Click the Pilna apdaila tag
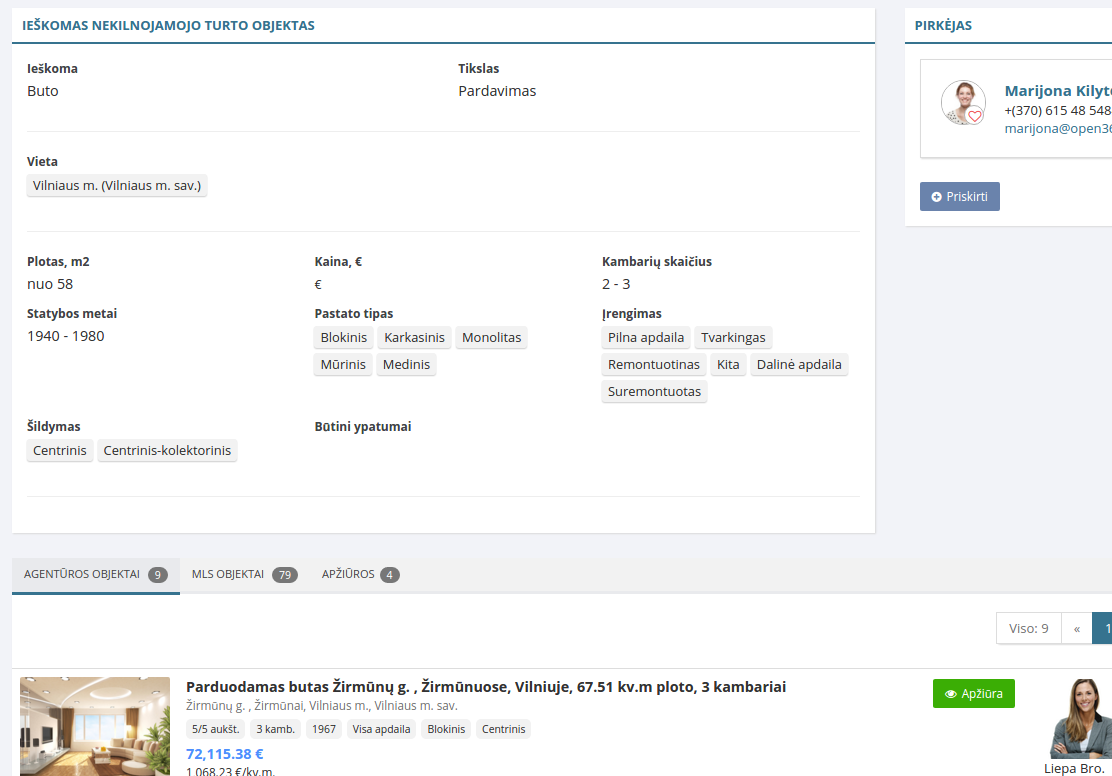 point(646,338)
